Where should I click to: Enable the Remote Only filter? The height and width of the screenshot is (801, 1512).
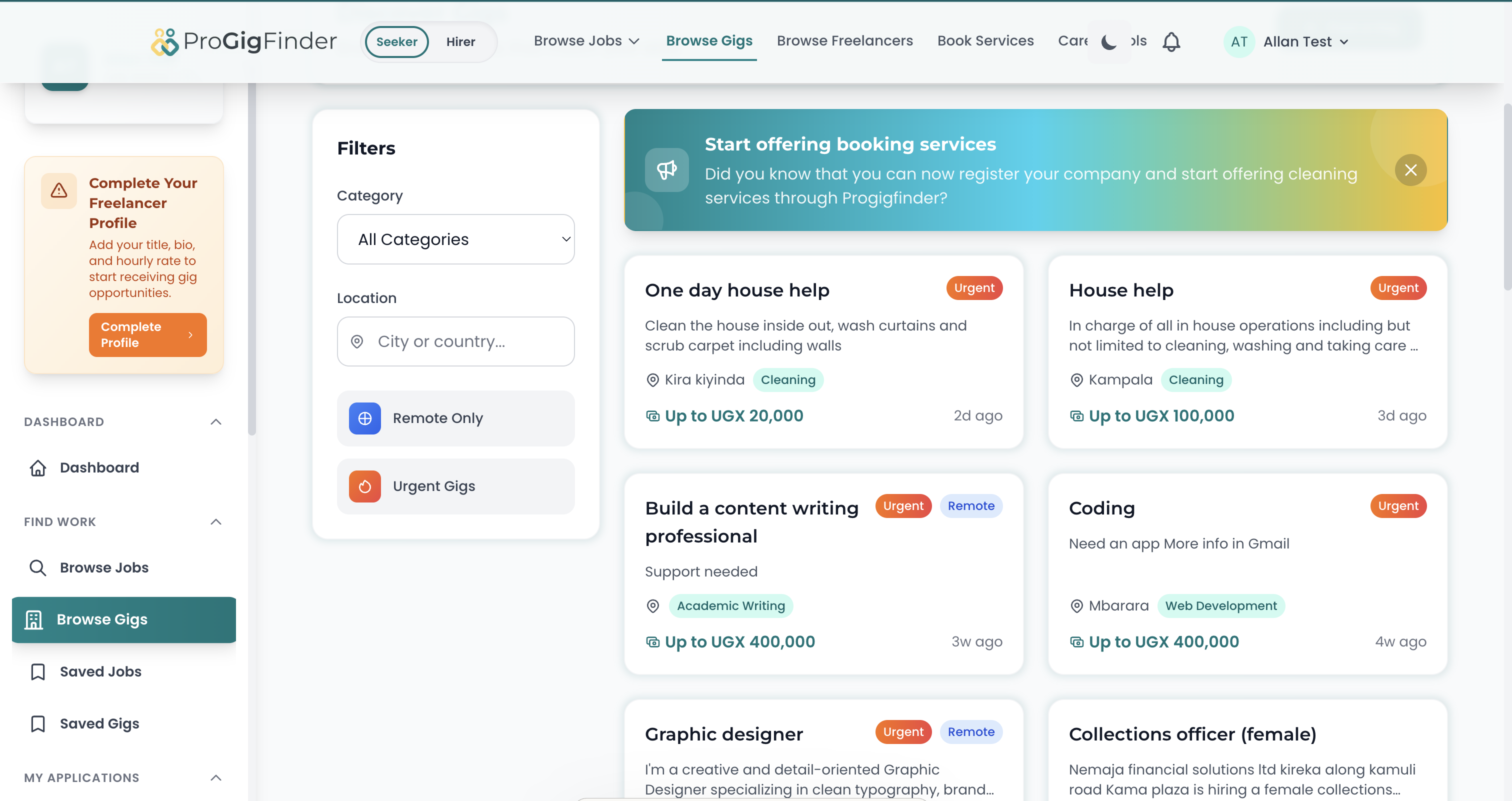tap(455, 418)
